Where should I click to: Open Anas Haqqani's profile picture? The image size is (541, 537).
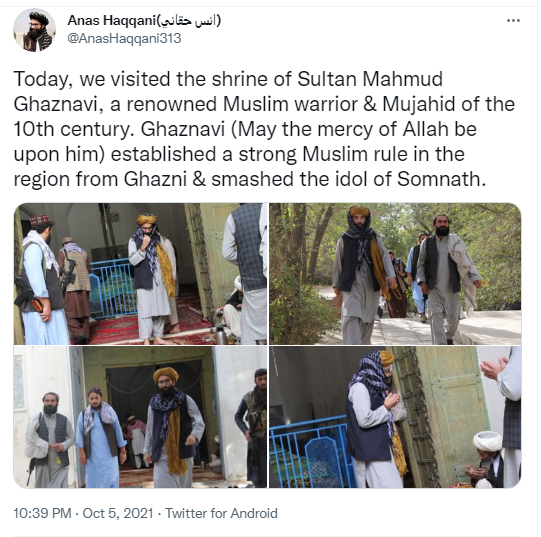[35, 30]
